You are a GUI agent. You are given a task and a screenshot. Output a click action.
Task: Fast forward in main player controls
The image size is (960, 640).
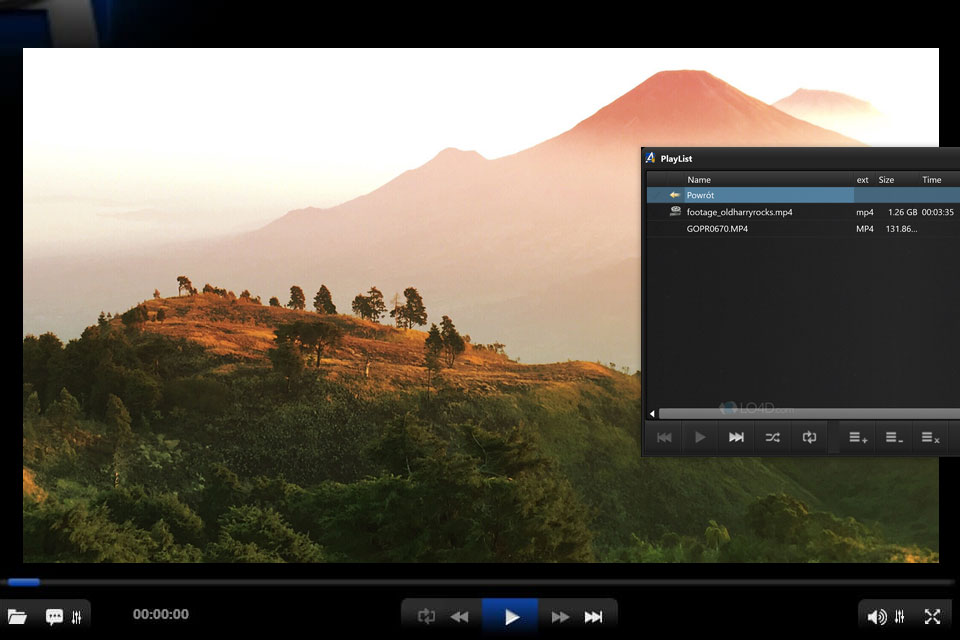[560, 617]
